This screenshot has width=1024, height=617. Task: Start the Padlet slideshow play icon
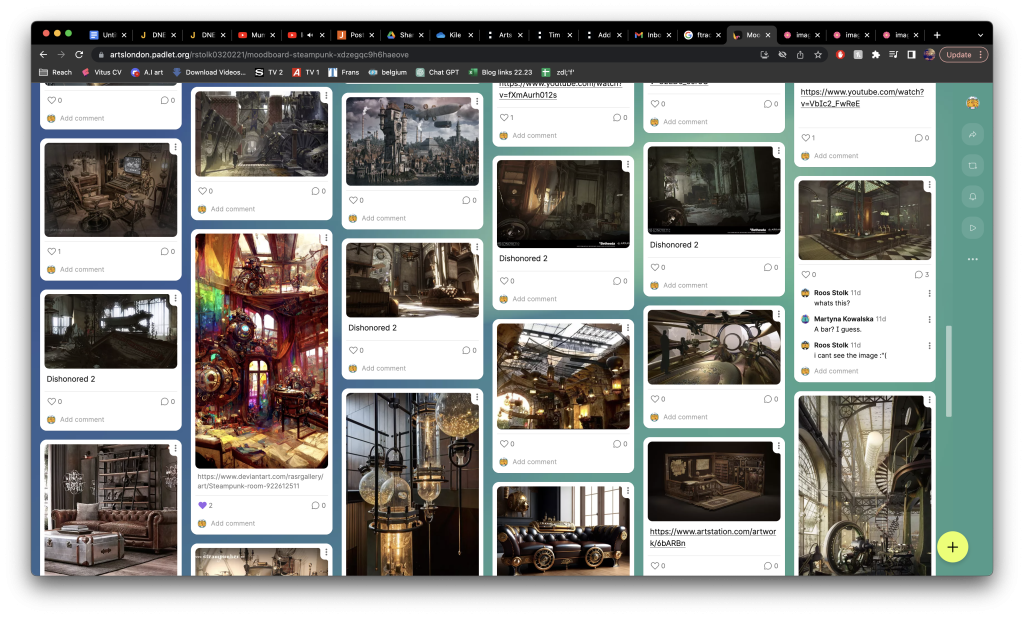(972, 228)
